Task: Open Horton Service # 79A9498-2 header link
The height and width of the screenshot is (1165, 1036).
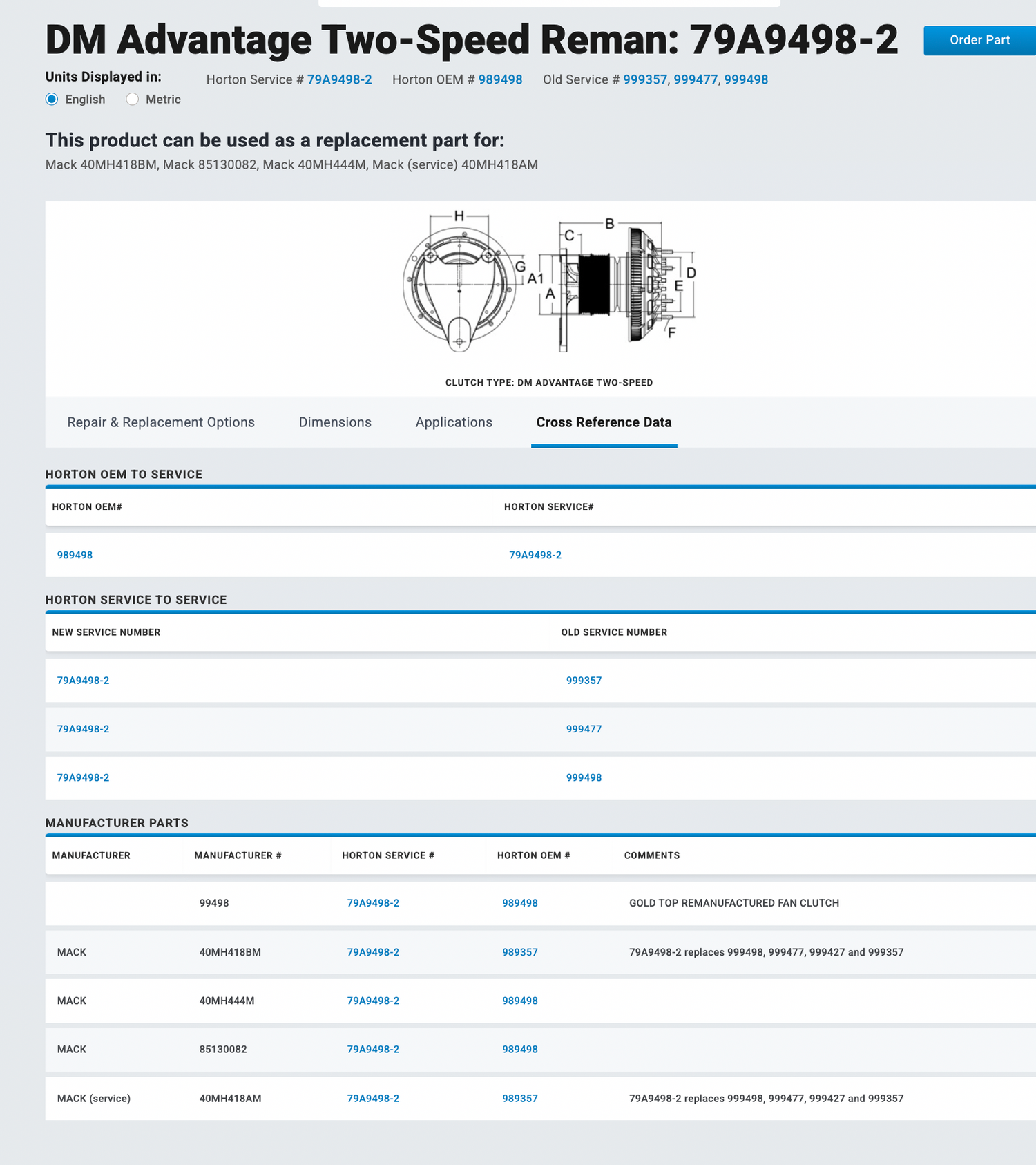Action: [x=339, y=79]
